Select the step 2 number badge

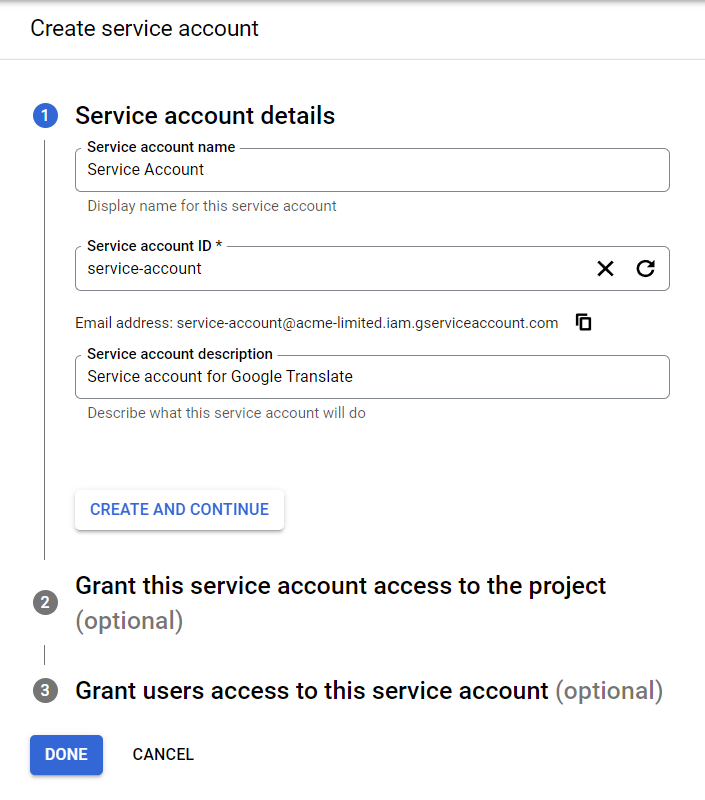click(x=45, y=603)
